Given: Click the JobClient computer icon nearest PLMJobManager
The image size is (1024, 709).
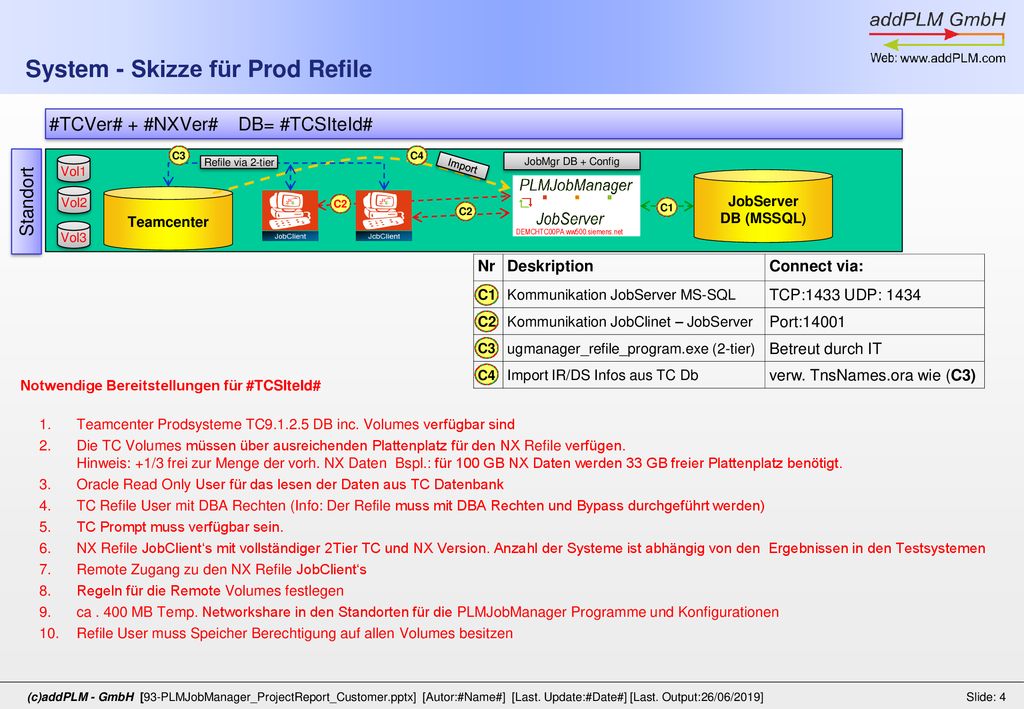Looking at the screenshot, I should [383, 215].
